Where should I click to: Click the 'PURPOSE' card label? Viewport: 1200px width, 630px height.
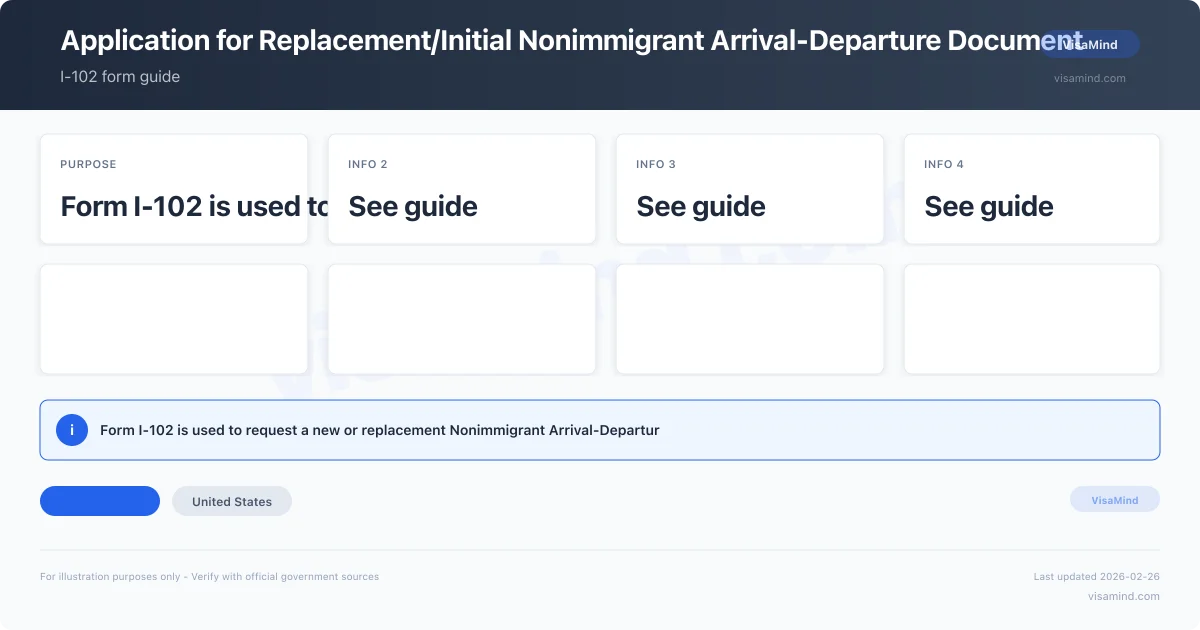click(88, 164)
